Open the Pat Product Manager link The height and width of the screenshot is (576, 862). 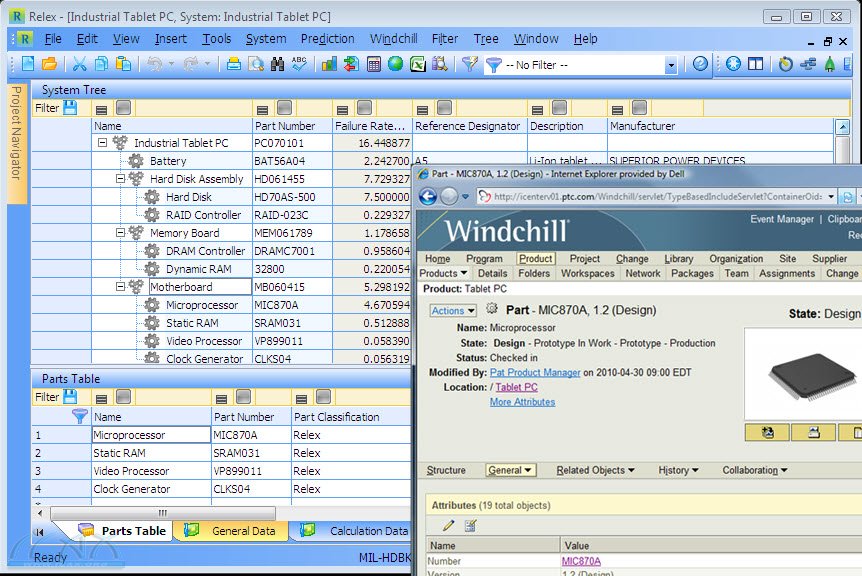coord(534,372)
